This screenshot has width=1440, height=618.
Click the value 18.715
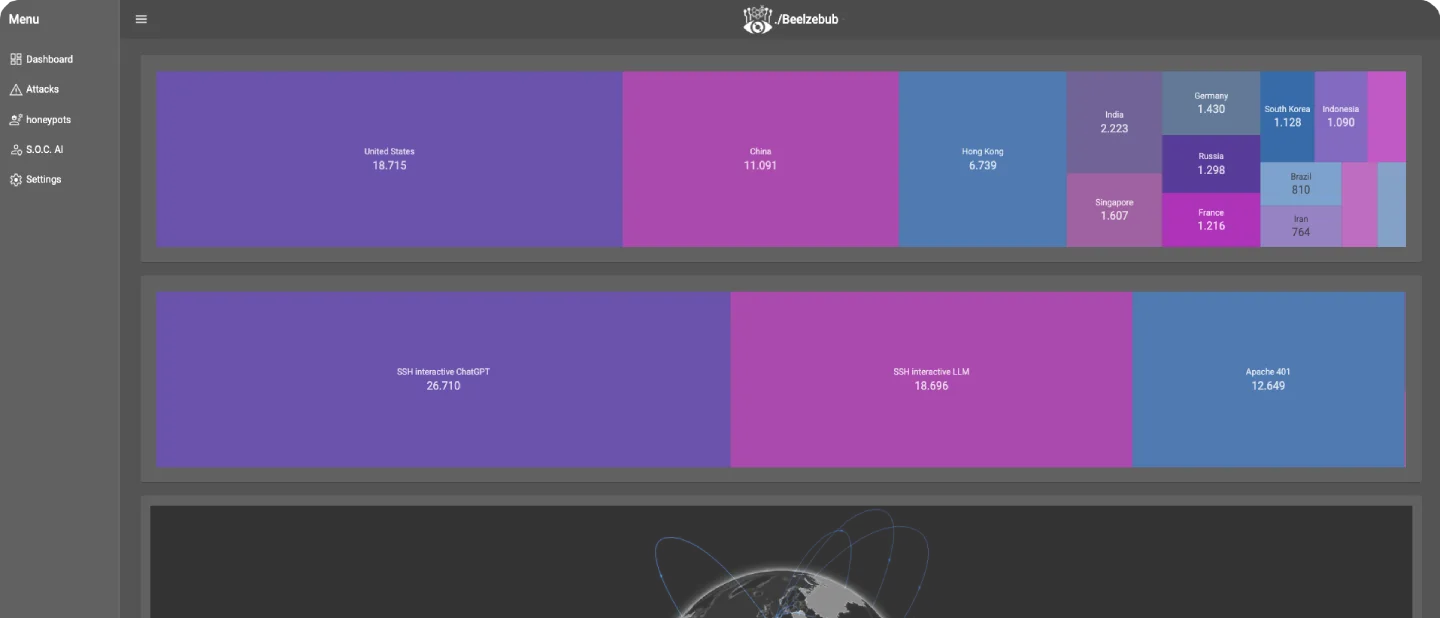point(389,165)
